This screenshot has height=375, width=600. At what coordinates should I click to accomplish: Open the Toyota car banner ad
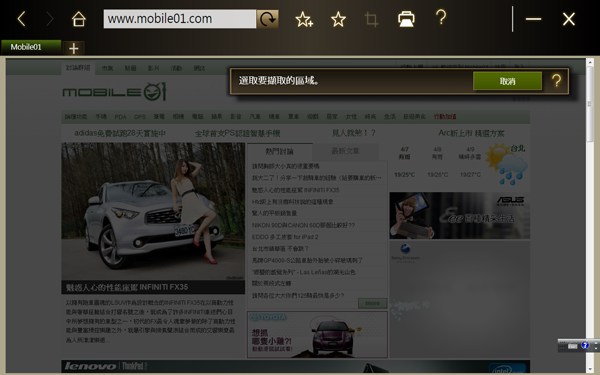[x=317, y=335]
